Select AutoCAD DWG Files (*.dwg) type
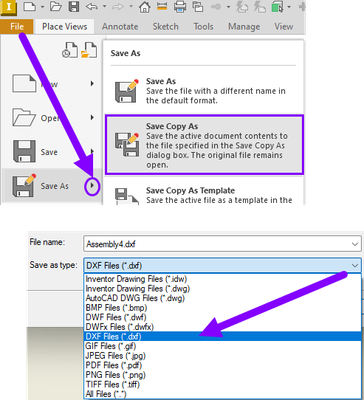 [x=223, y=298]
